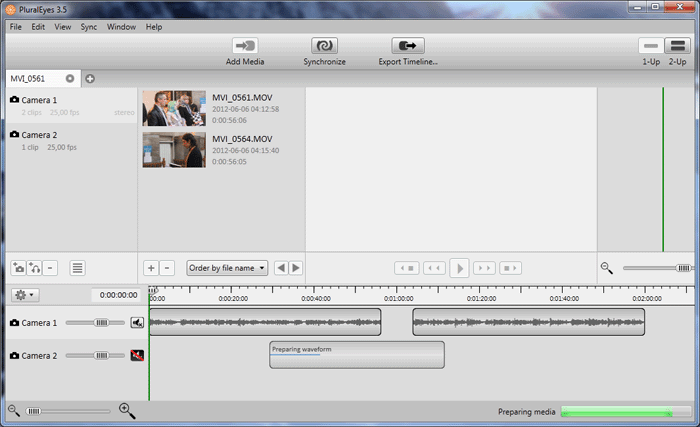Viewport: 700px width, 427px height.
Task: Switch to 1-Up view
Action: 651,46
